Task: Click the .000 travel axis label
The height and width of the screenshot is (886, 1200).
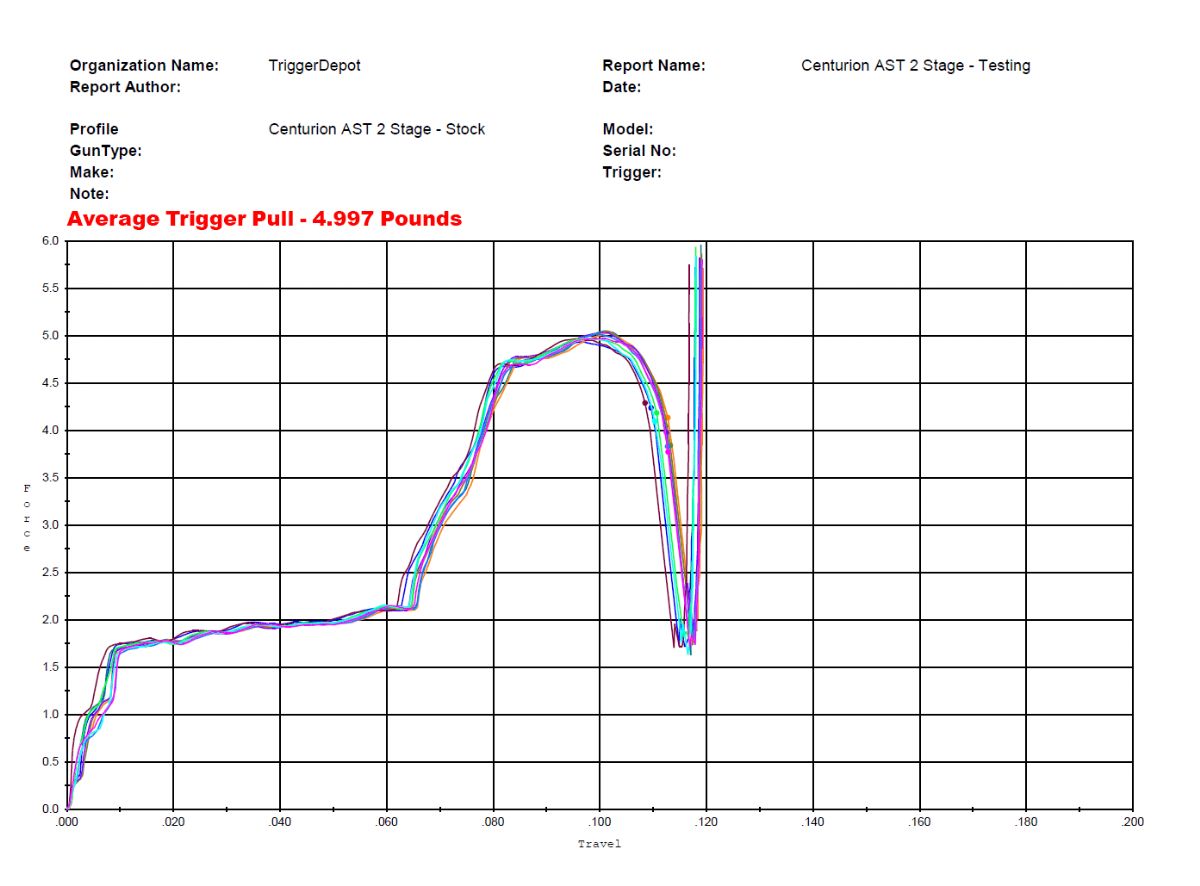Action: (67, 822)
